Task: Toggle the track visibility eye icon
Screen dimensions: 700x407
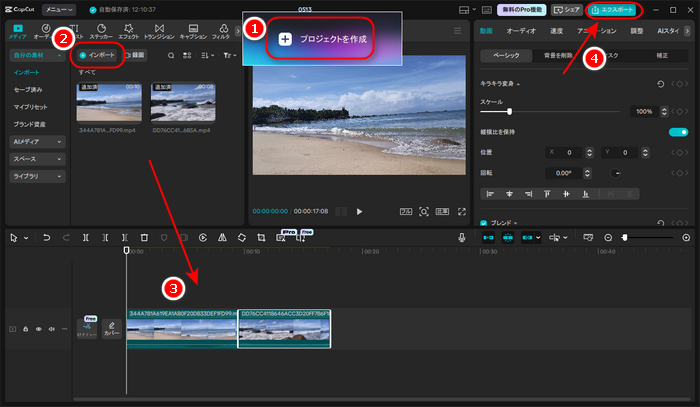Action: [39, 328]
